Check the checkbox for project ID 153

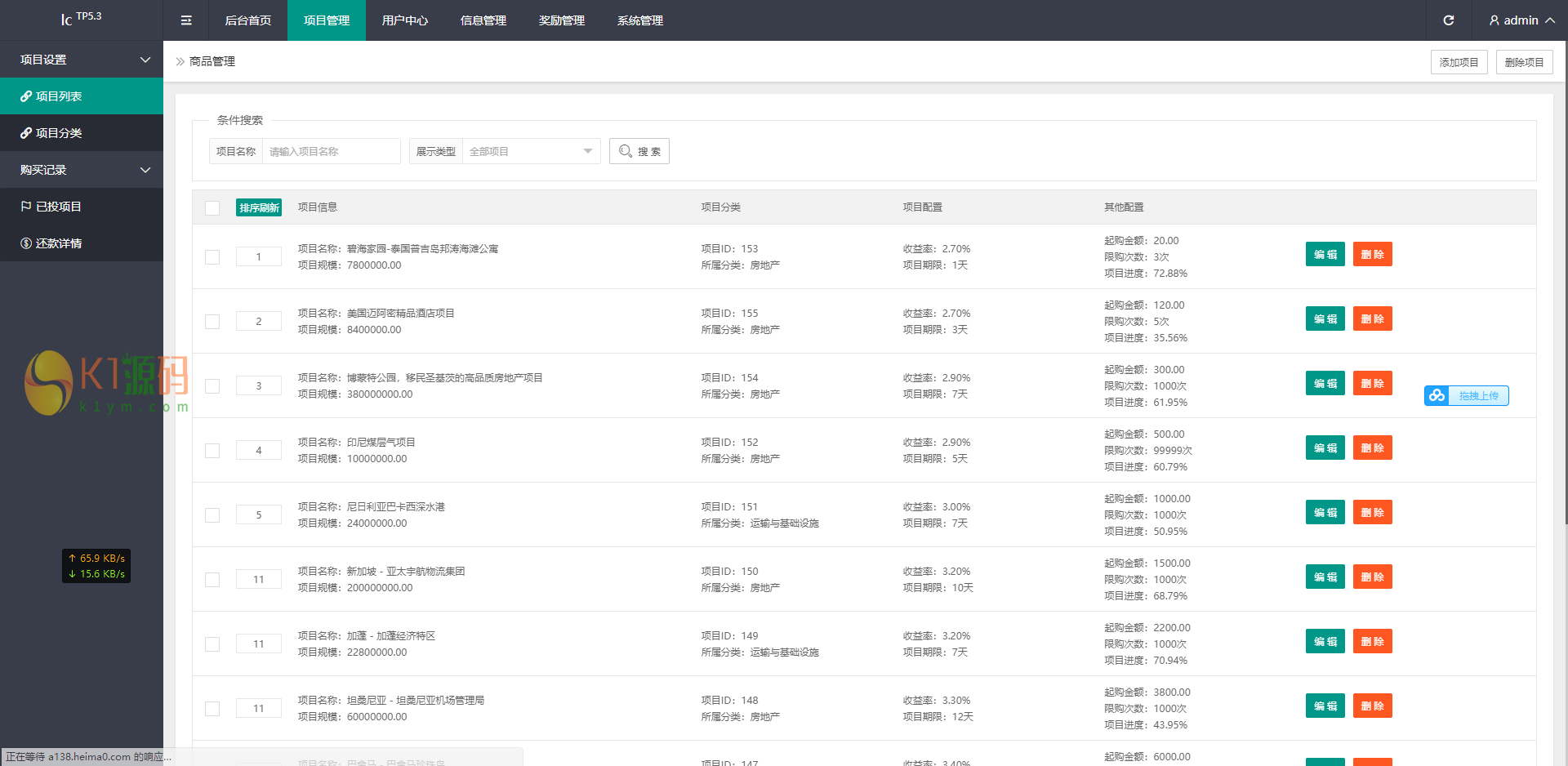[x=212, y=257]
